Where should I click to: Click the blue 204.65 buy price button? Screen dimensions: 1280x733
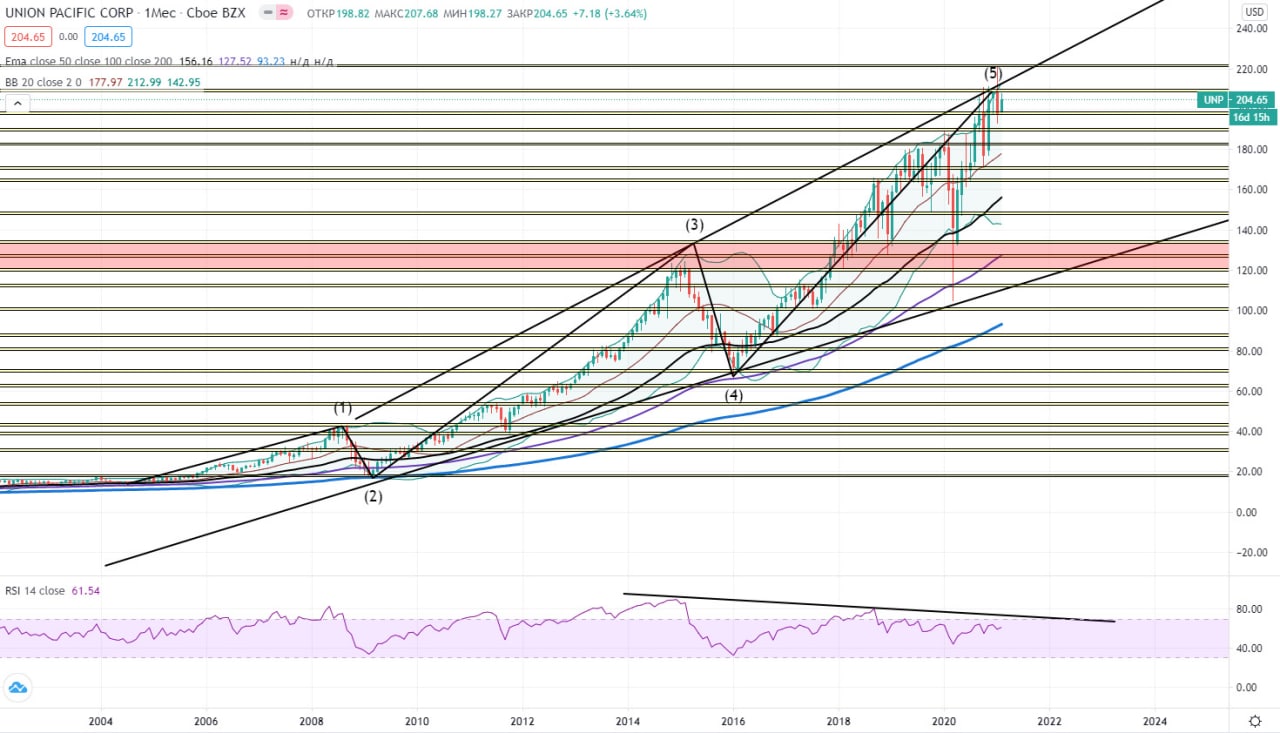click(107, 36)
